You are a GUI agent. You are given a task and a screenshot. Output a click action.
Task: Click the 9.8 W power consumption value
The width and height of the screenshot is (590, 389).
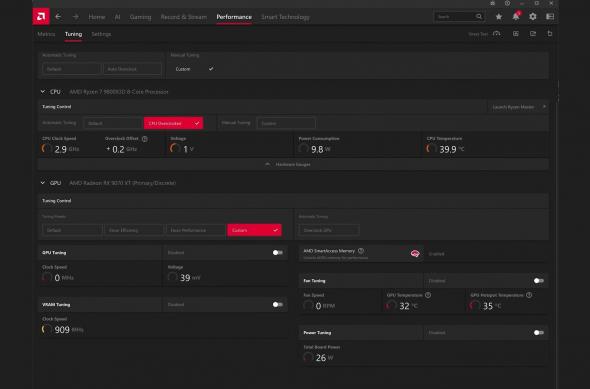[x=321, y=149]
